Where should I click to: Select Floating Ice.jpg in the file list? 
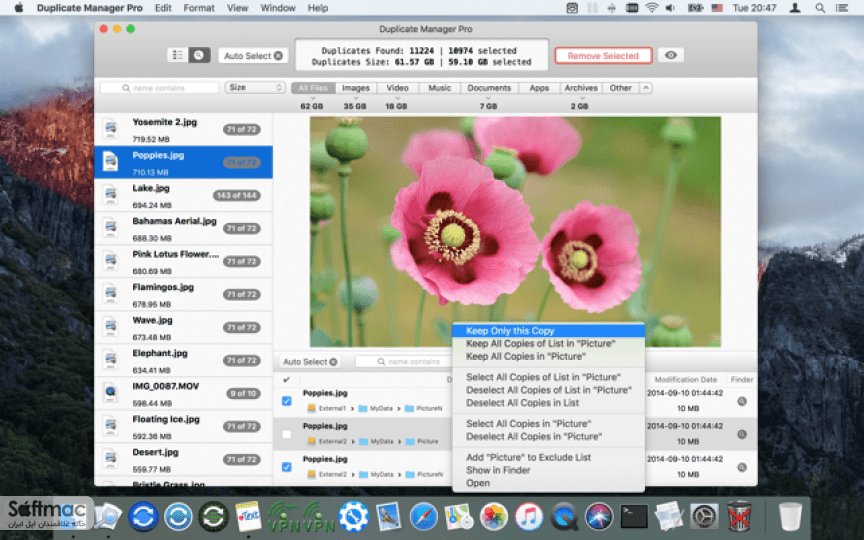coord(183,427)
